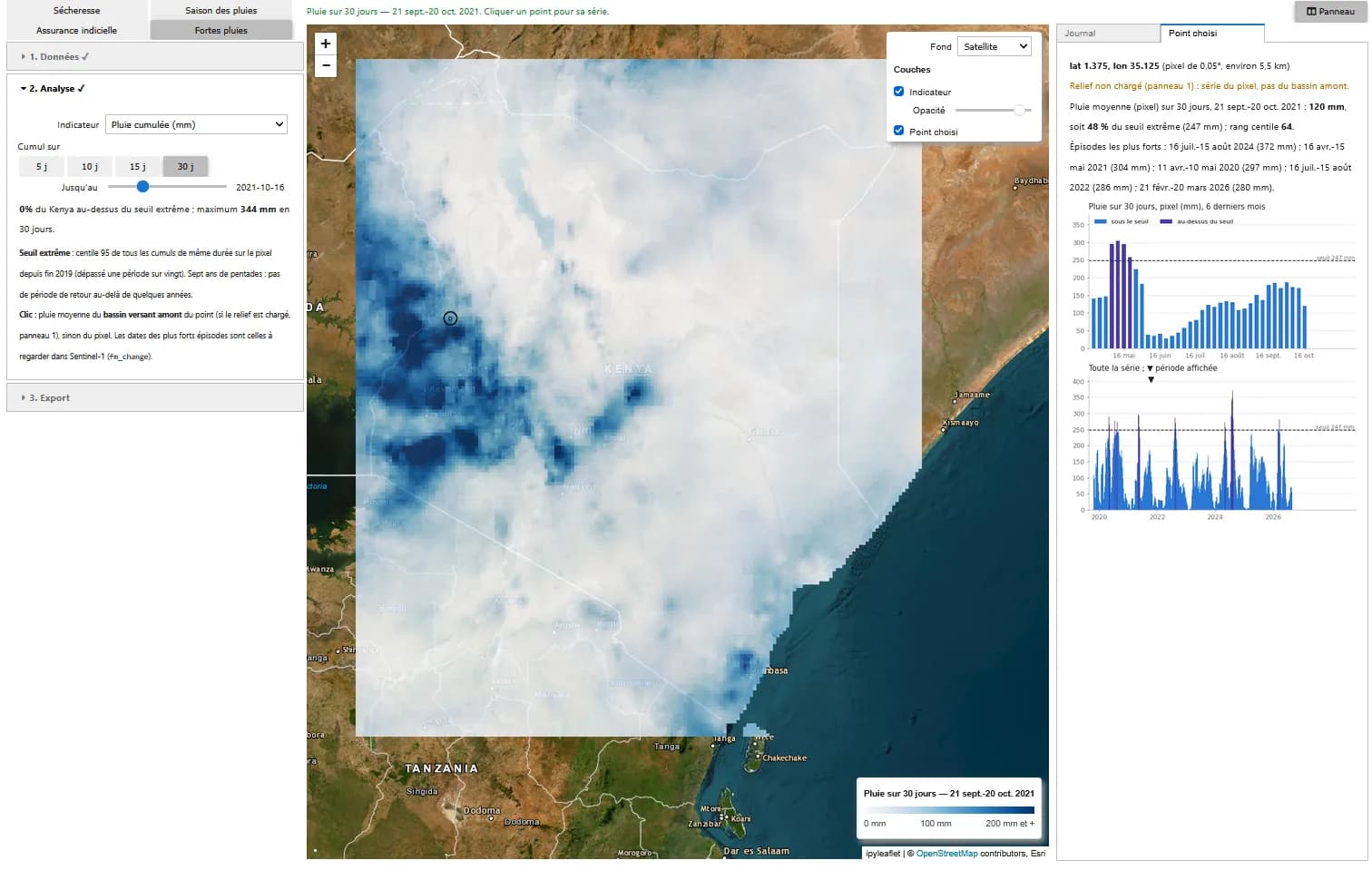Switch to the Sécheresse tab
Screen dimensions: 1372x870
click(x=77, y=10)
